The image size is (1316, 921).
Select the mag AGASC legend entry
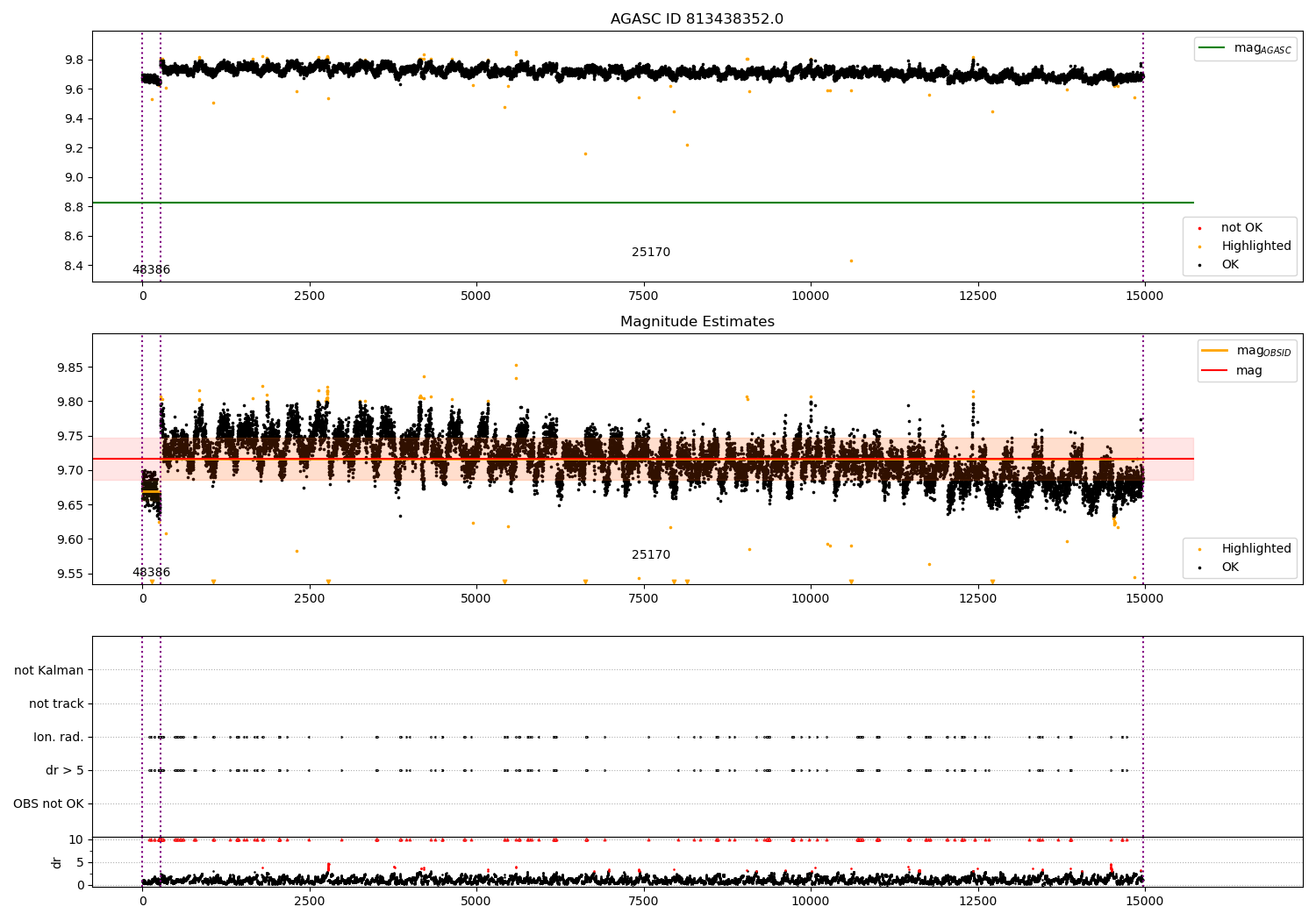(1245, 48)
